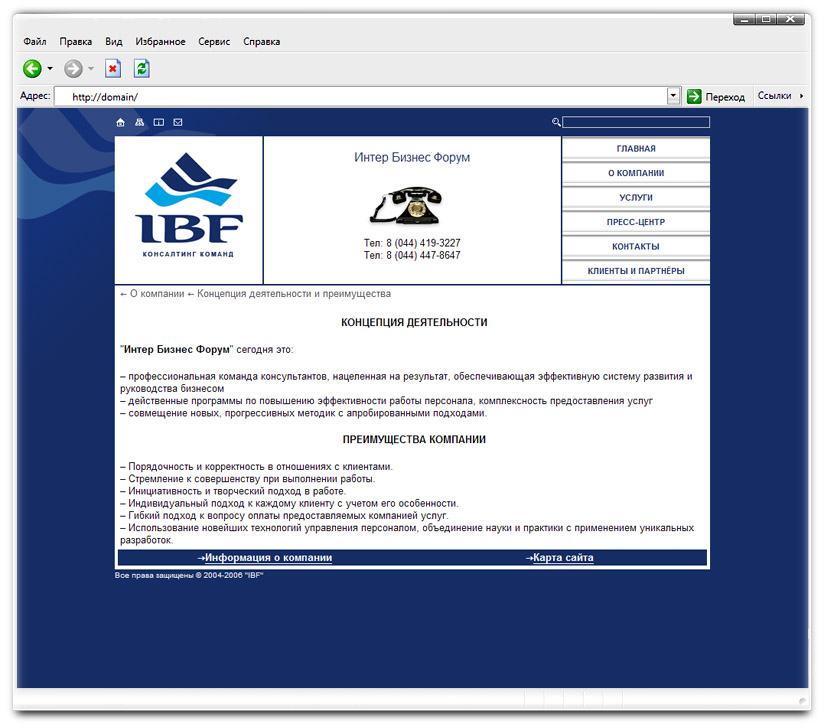Viewport: 825px width, 728px height.
Task: Click the open-book icon in site header
Action: tap(159, 122)
